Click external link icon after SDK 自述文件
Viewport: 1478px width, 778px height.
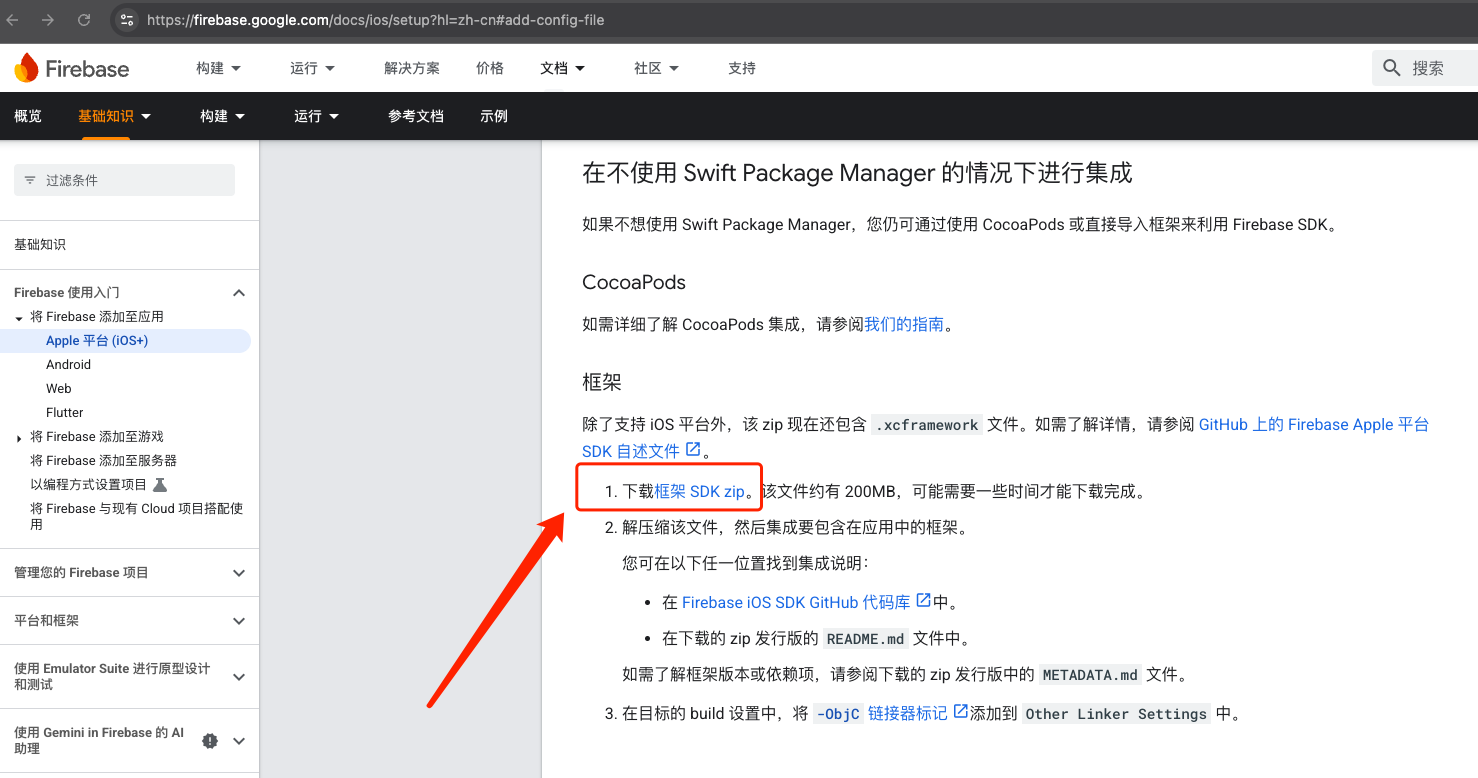tap(693, 449)
